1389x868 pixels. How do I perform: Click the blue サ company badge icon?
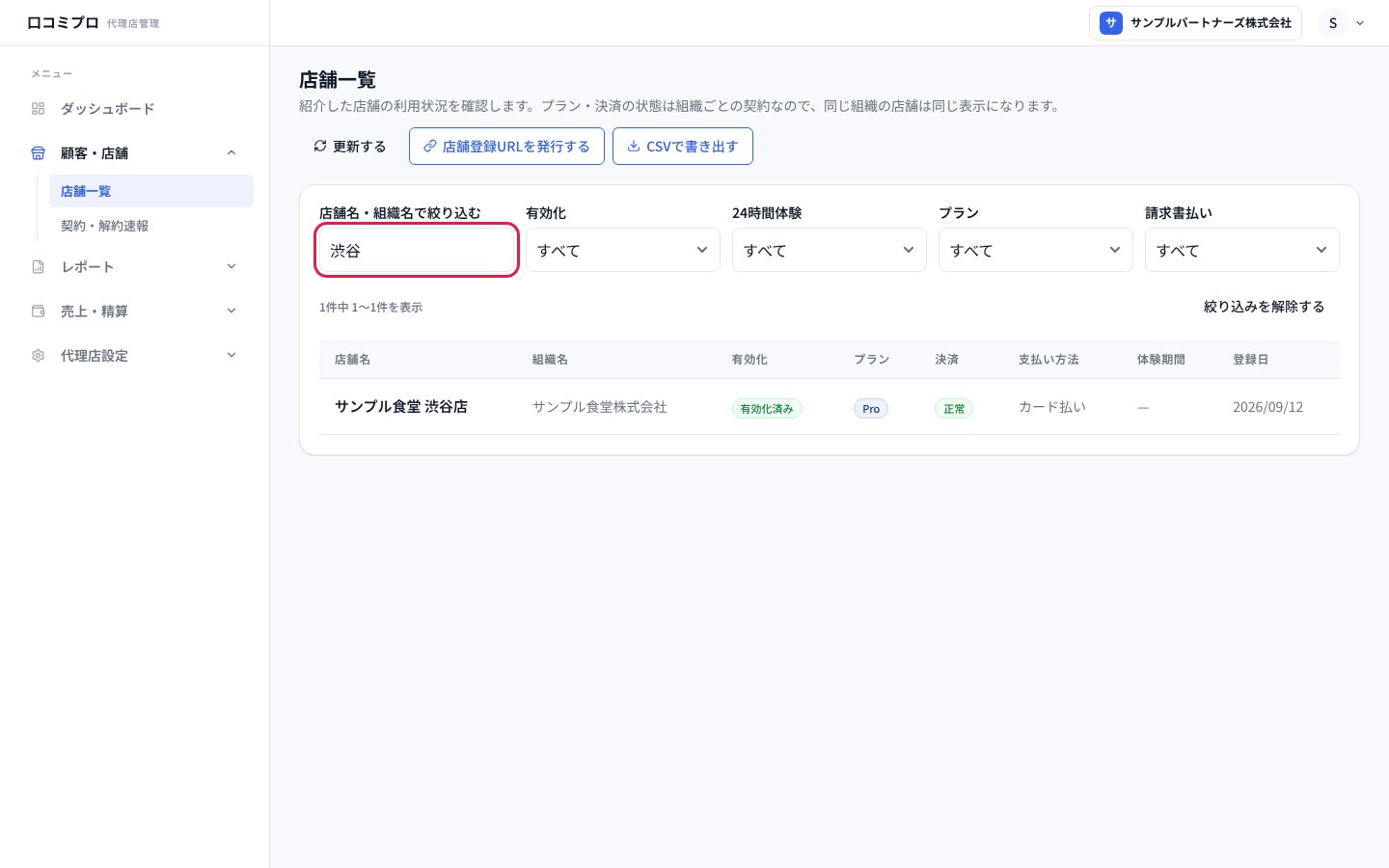(x=1111, y=23)
